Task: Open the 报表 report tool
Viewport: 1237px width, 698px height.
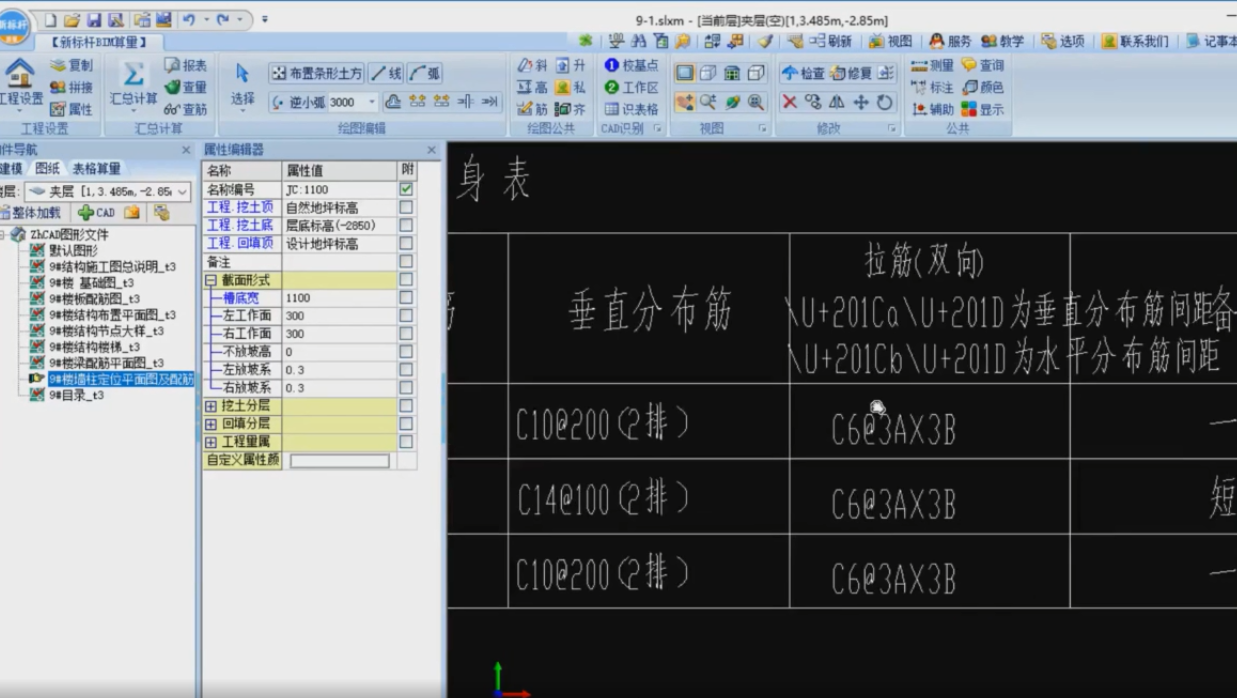Action: point(186,64)
